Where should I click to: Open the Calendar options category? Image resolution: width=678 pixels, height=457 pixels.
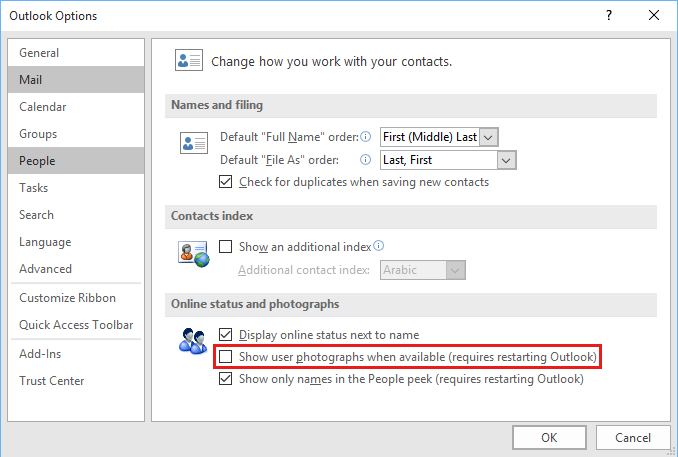point(76,107)
